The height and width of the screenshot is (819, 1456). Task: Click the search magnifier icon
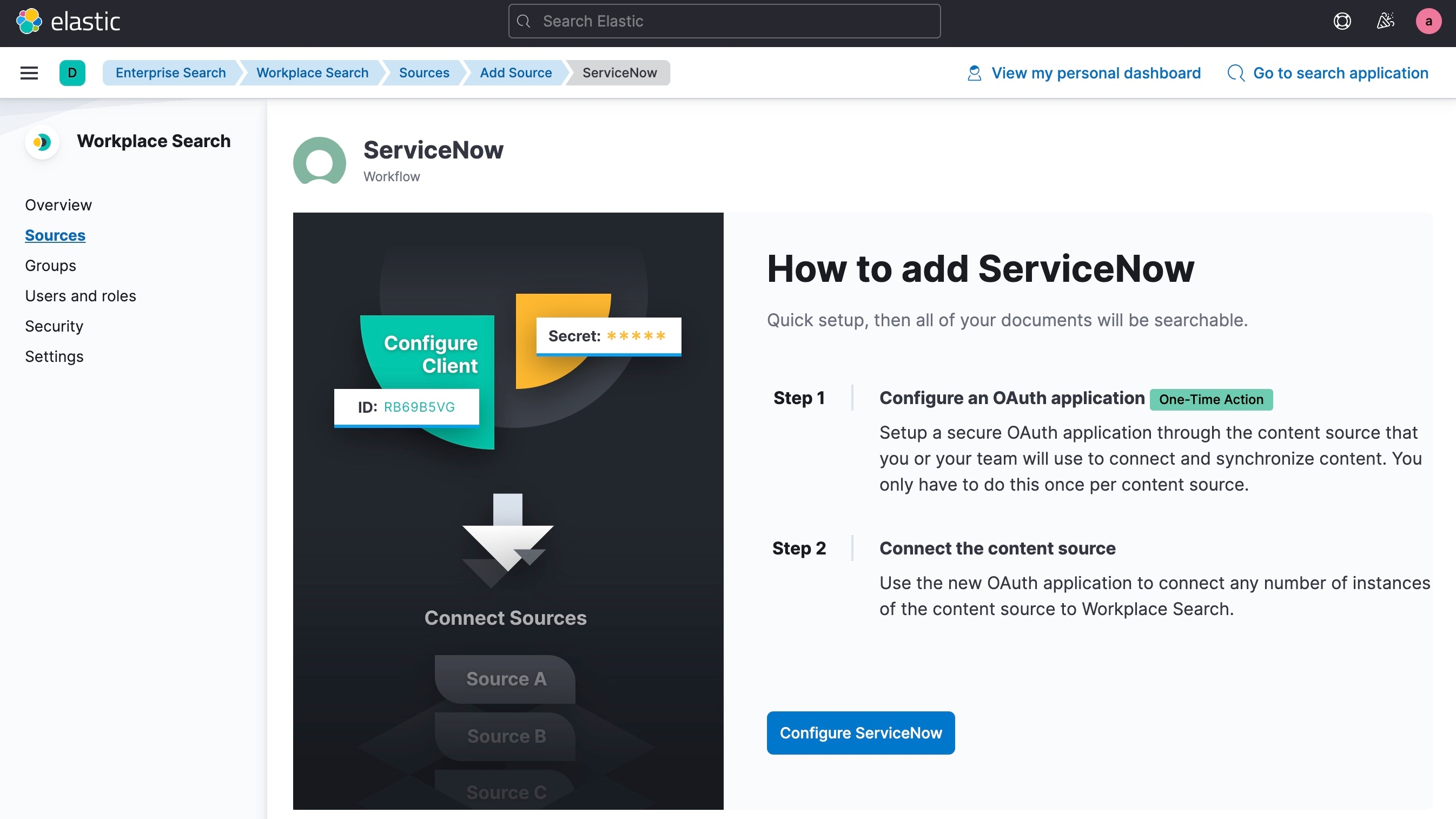click(524, 20)
